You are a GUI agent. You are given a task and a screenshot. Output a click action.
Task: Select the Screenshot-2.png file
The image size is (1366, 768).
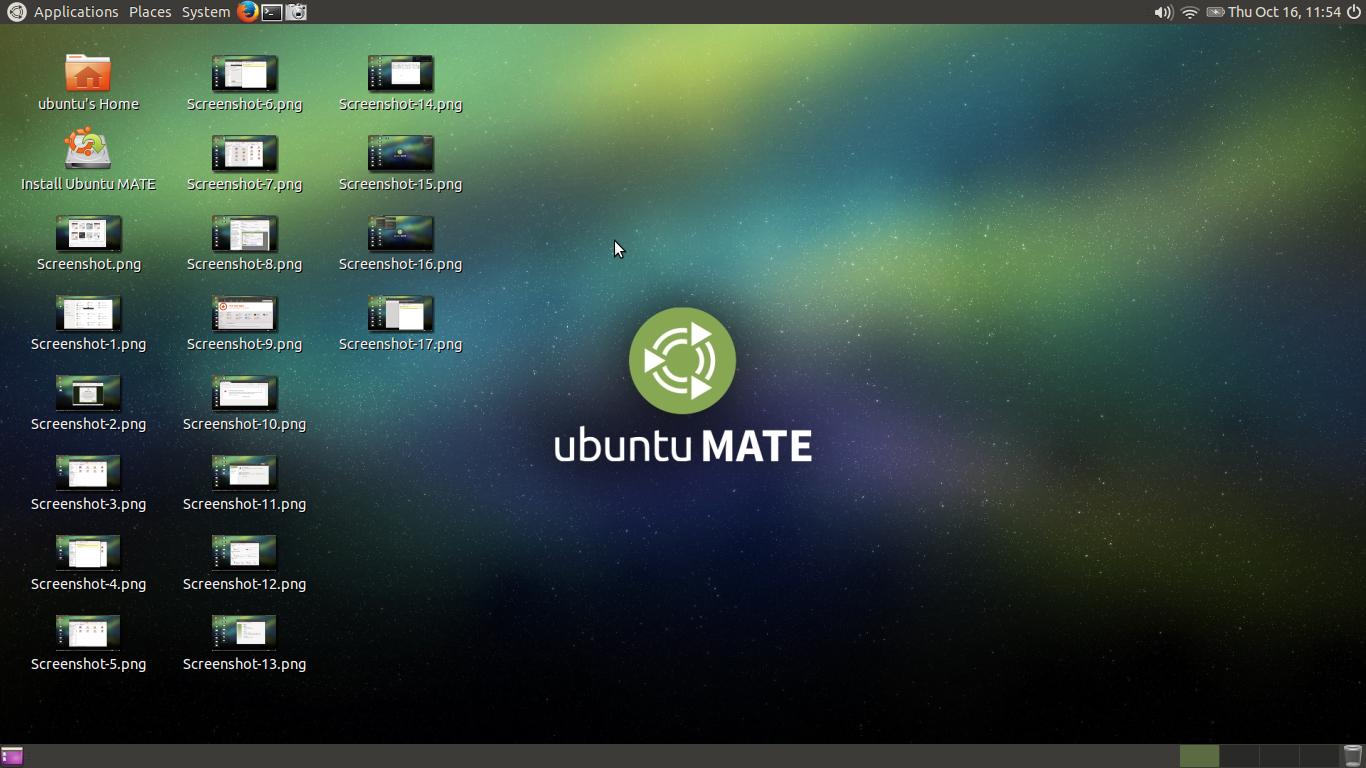click(x=88, y=404)
